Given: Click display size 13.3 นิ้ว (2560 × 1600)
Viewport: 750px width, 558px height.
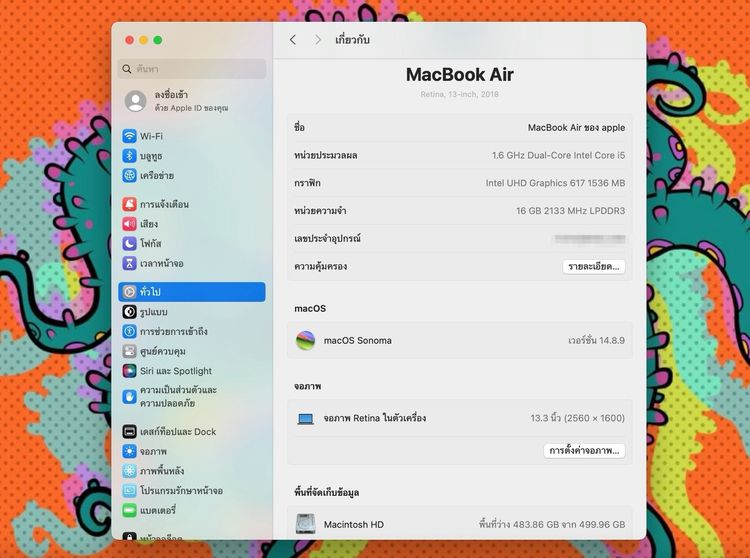Looking at the screenshot, I should 577,418.
